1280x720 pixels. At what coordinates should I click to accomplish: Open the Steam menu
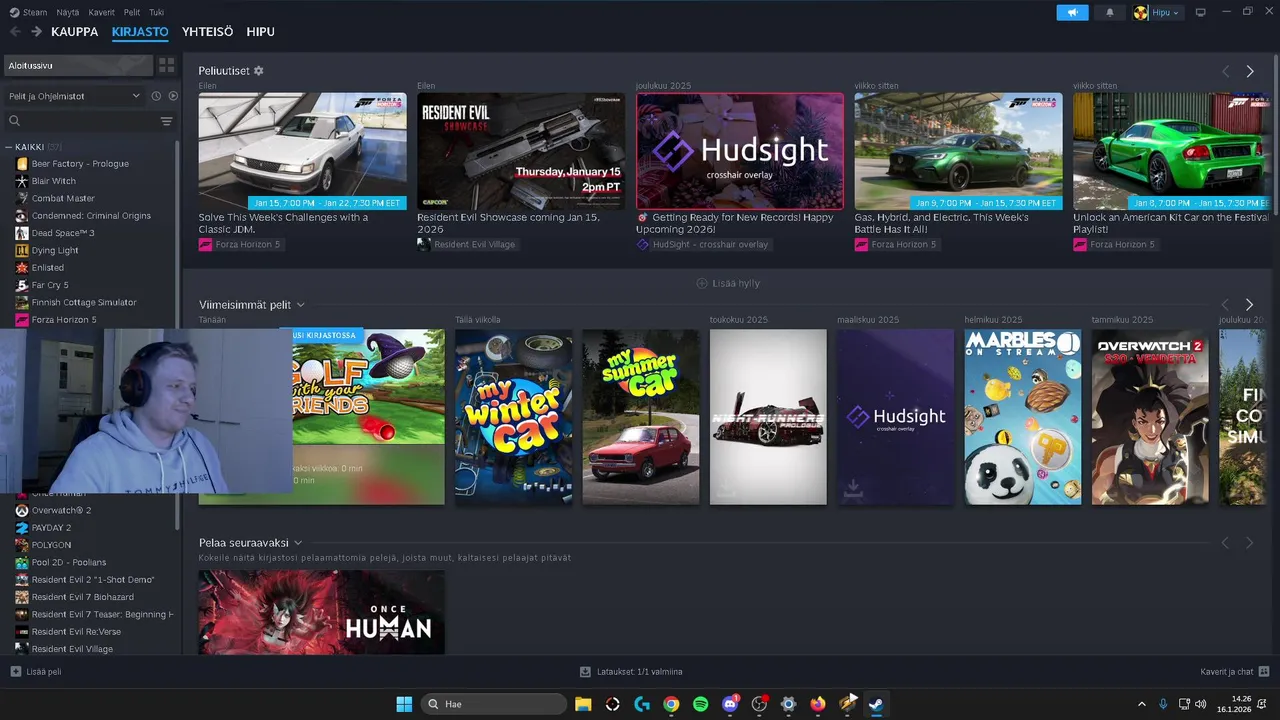[x=28, y=12]
